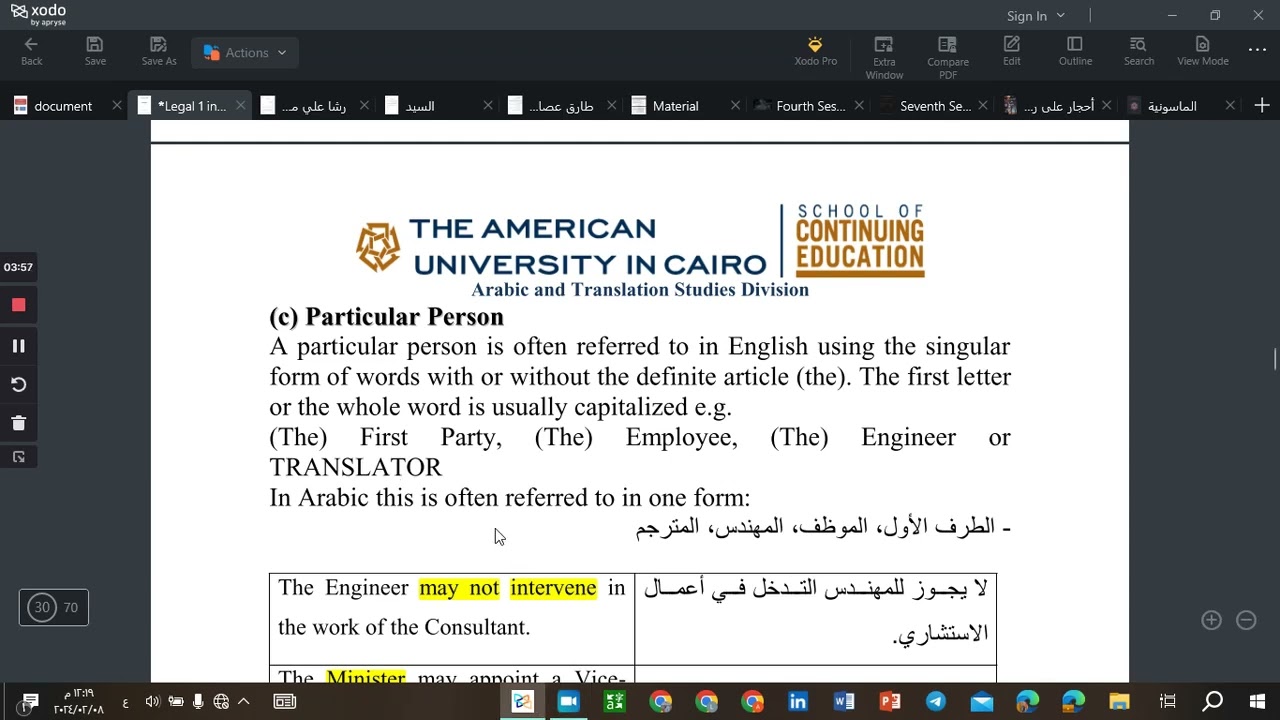1280x720 pixels.
Task: Switch to the 'document' tab
Action: (x=62, y=106)
